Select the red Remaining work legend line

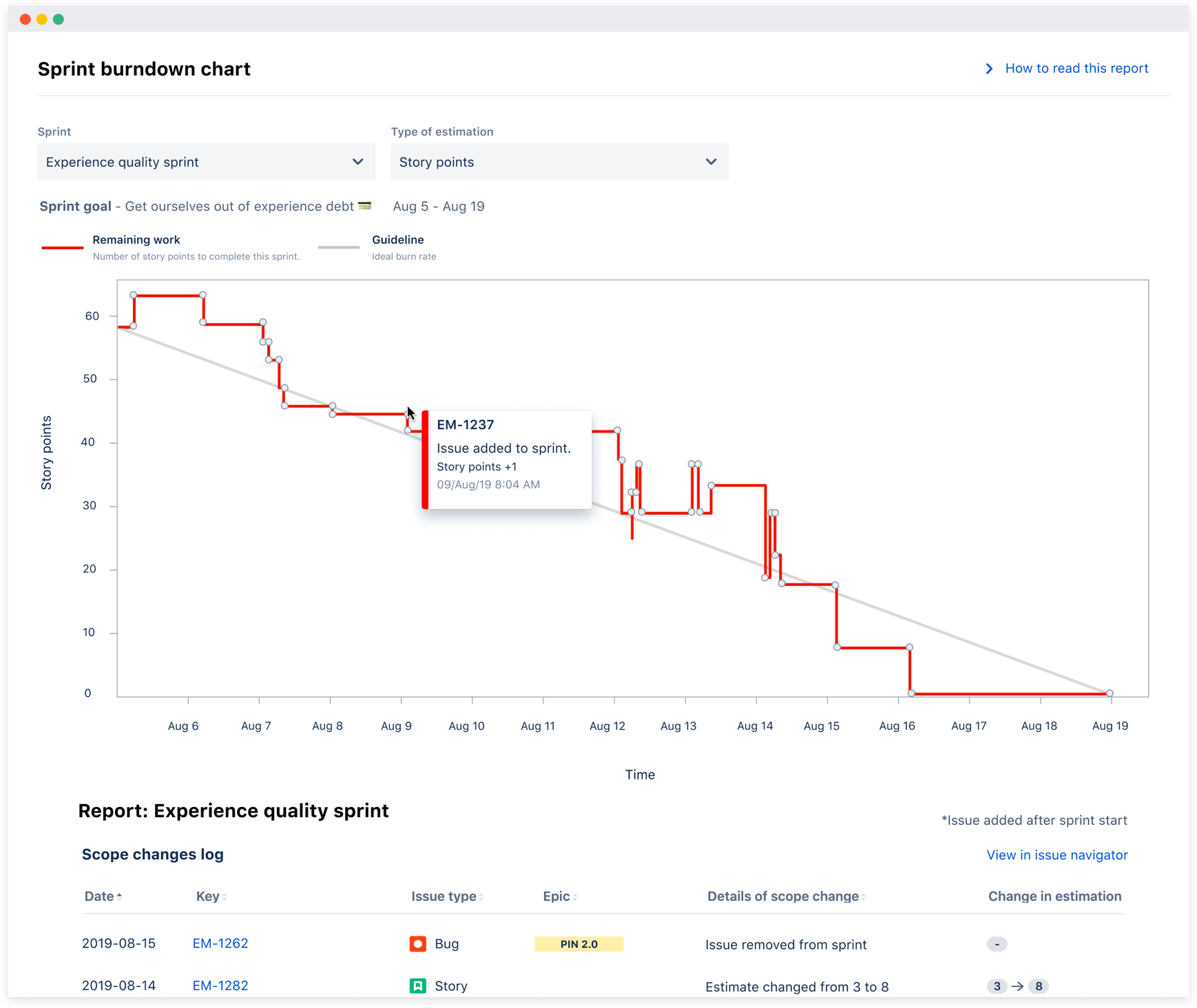[x=62, y=246]
